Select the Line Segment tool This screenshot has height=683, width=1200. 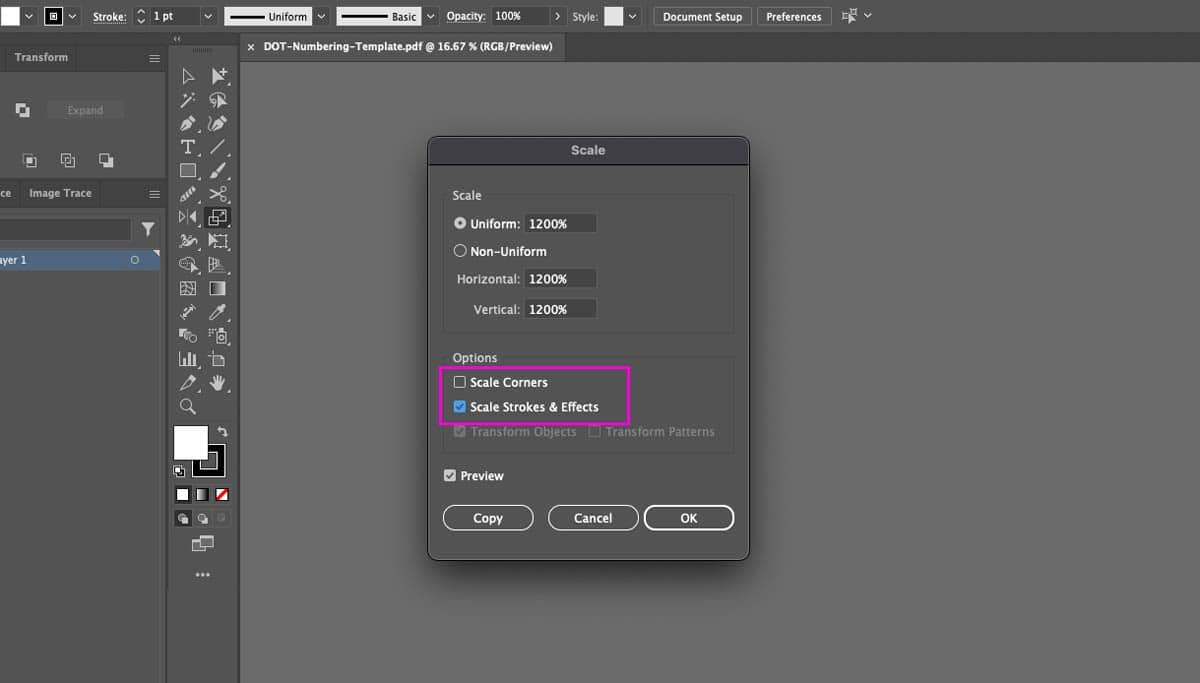pyautogui.click(x=218, y=147)
